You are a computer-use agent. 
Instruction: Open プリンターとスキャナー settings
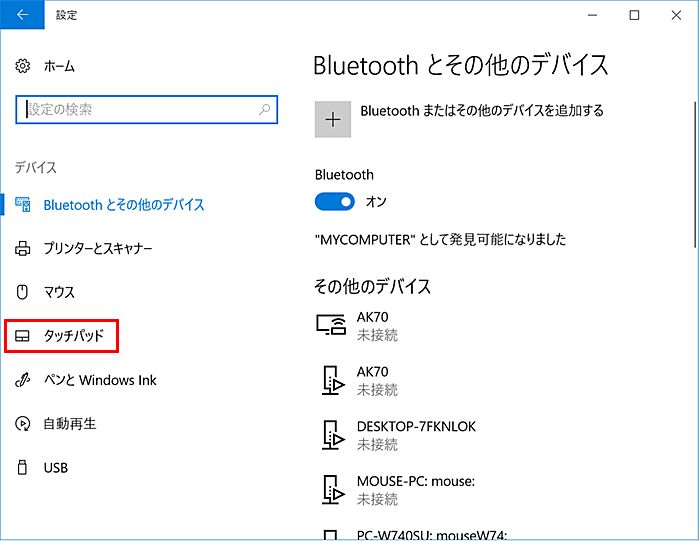(97, 248)
